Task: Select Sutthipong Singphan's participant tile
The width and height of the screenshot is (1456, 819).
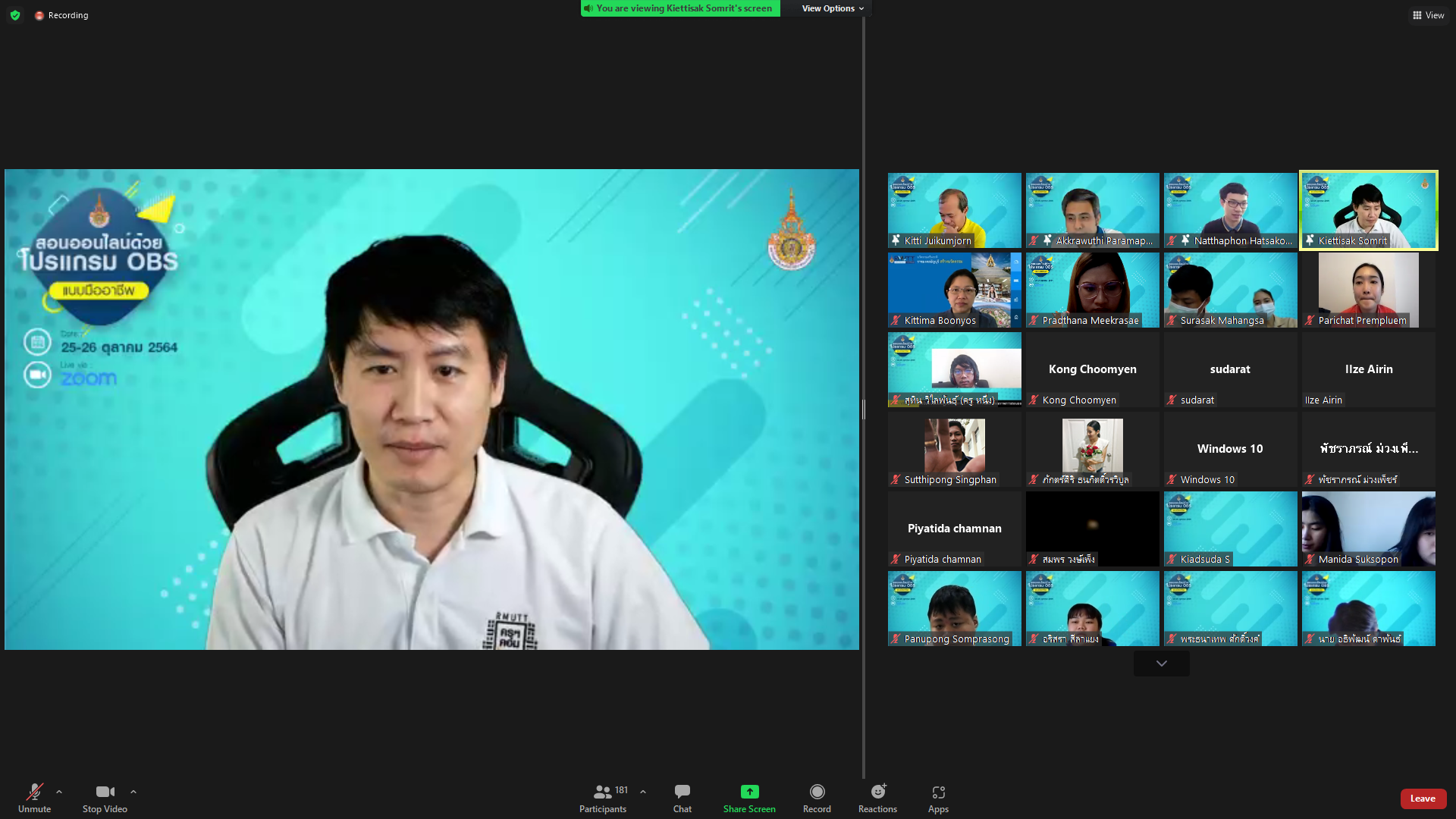Action: coord(954,450)
